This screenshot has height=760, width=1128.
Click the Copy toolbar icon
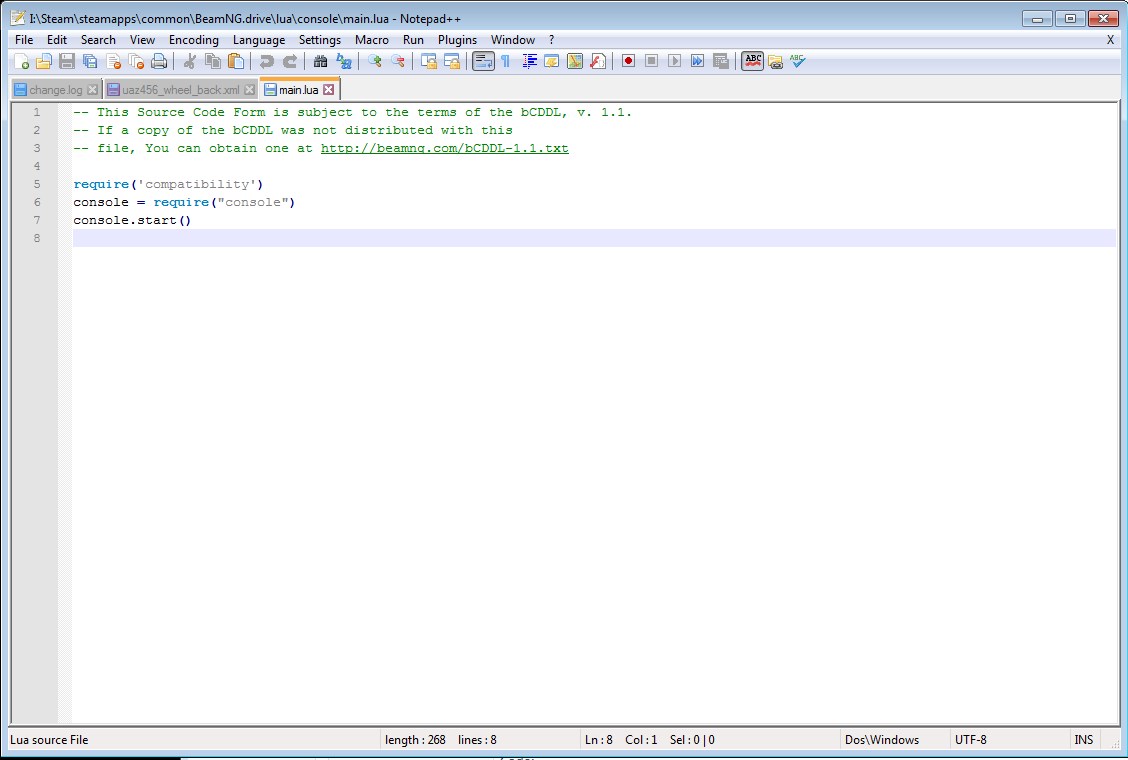213,61
